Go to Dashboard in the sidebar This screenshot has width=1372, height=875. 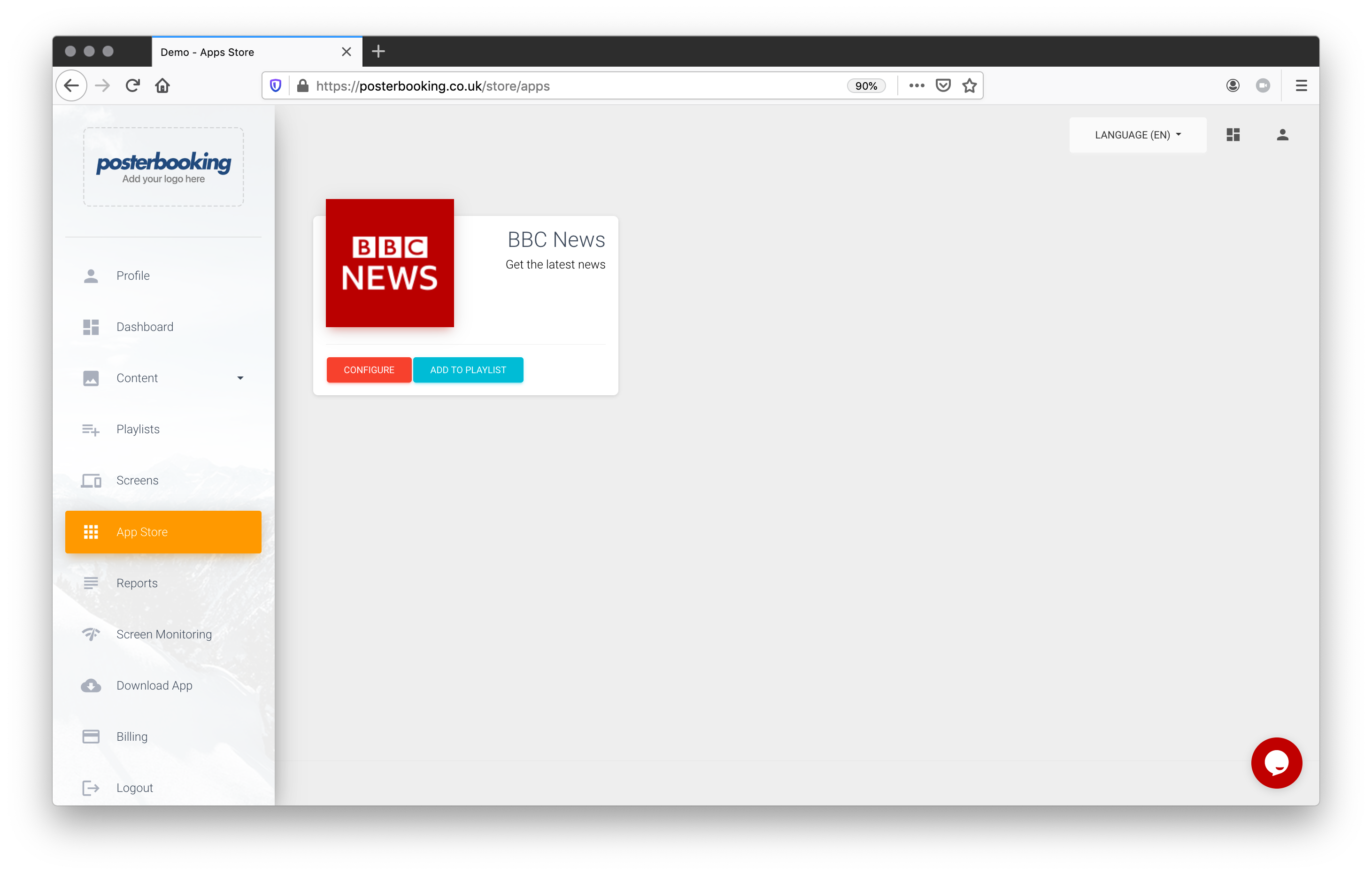[x=163, y=327]
